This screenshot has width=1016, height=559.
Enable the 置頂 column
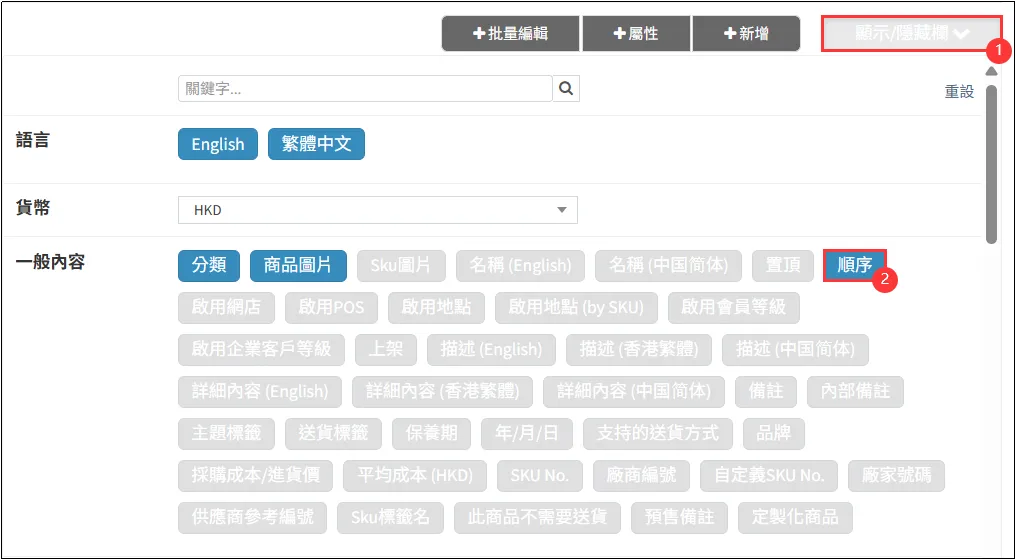783,265
